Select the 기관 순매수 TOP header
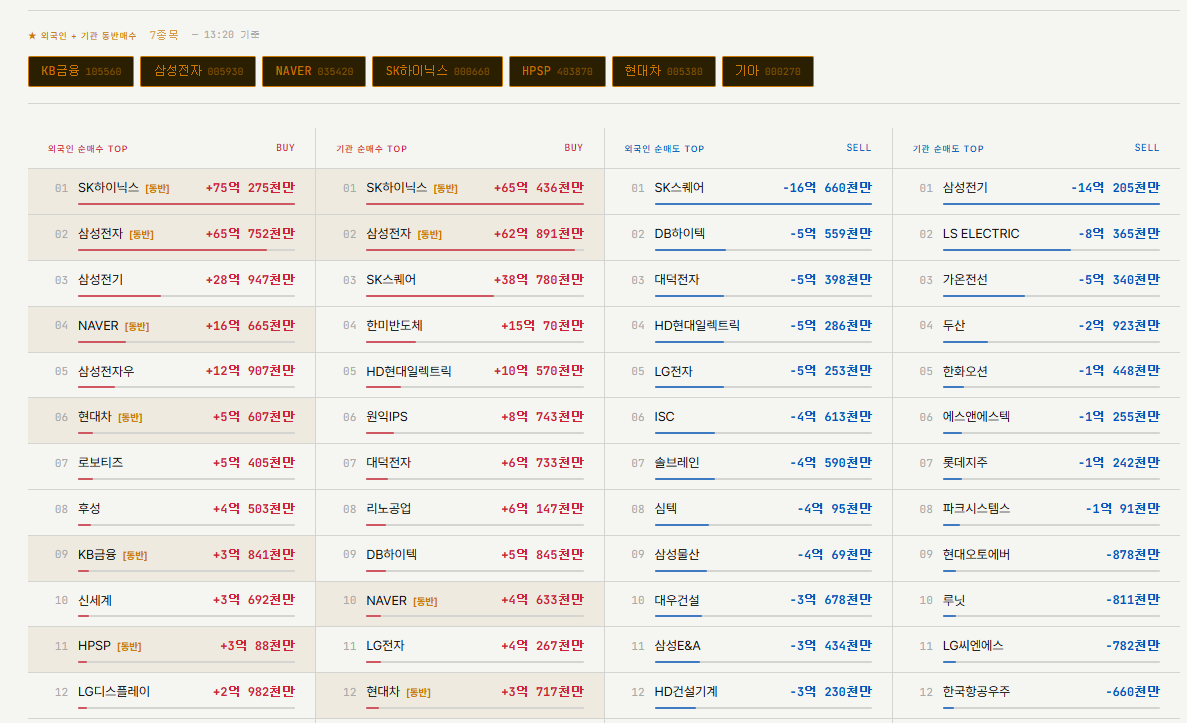The width and height of the screenshot is (1187, 723). tap(372, 149)
